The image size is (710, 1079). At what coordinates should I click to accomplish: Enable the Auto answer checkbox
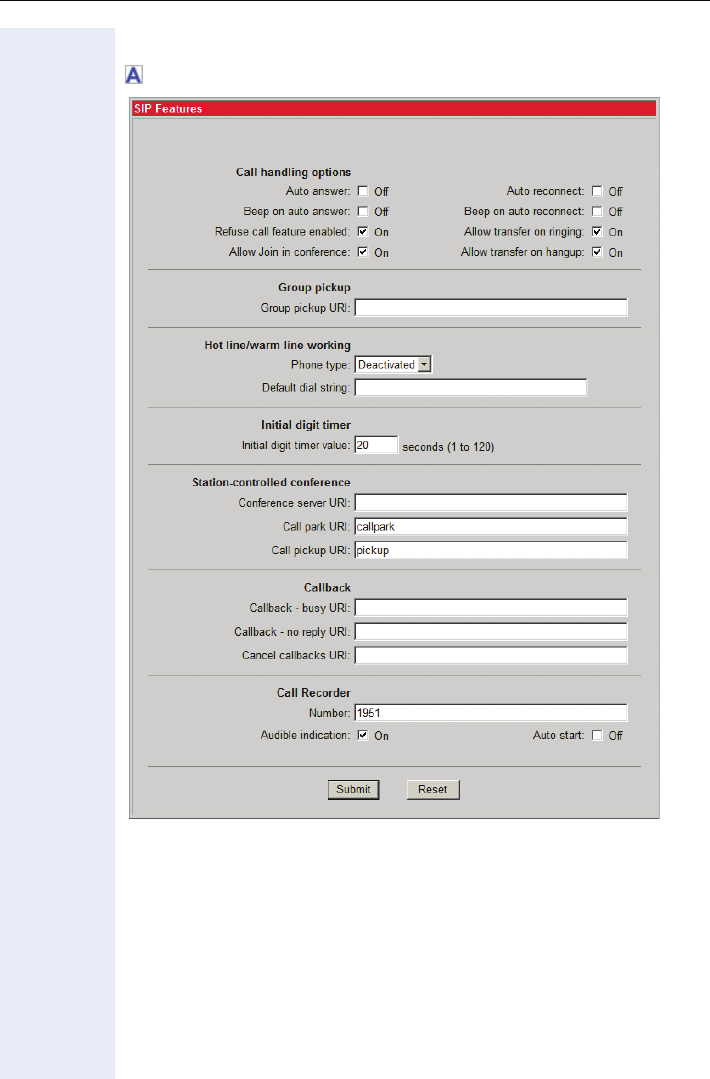click(363, 191)
